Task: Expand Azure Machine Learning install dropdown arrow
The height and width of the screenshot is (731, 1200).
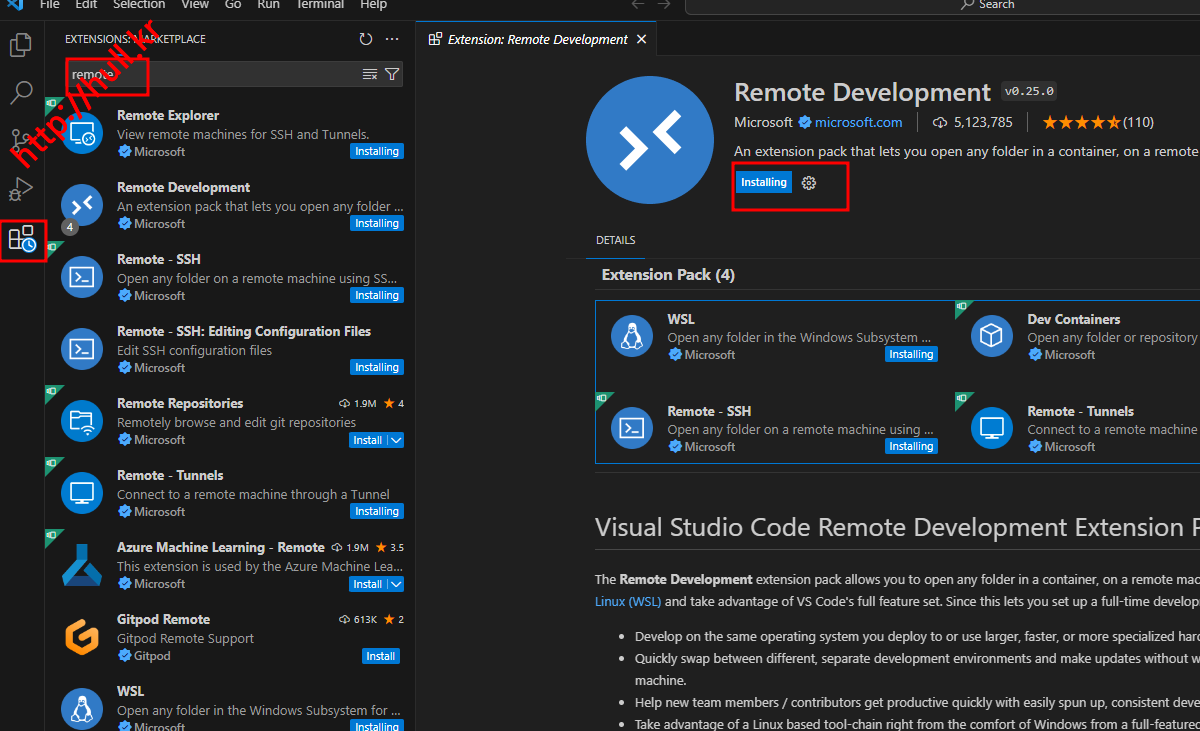Action: (x=396, y=584)
